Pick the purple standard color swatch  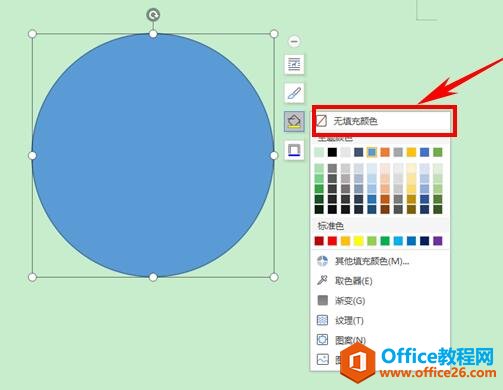438,241
